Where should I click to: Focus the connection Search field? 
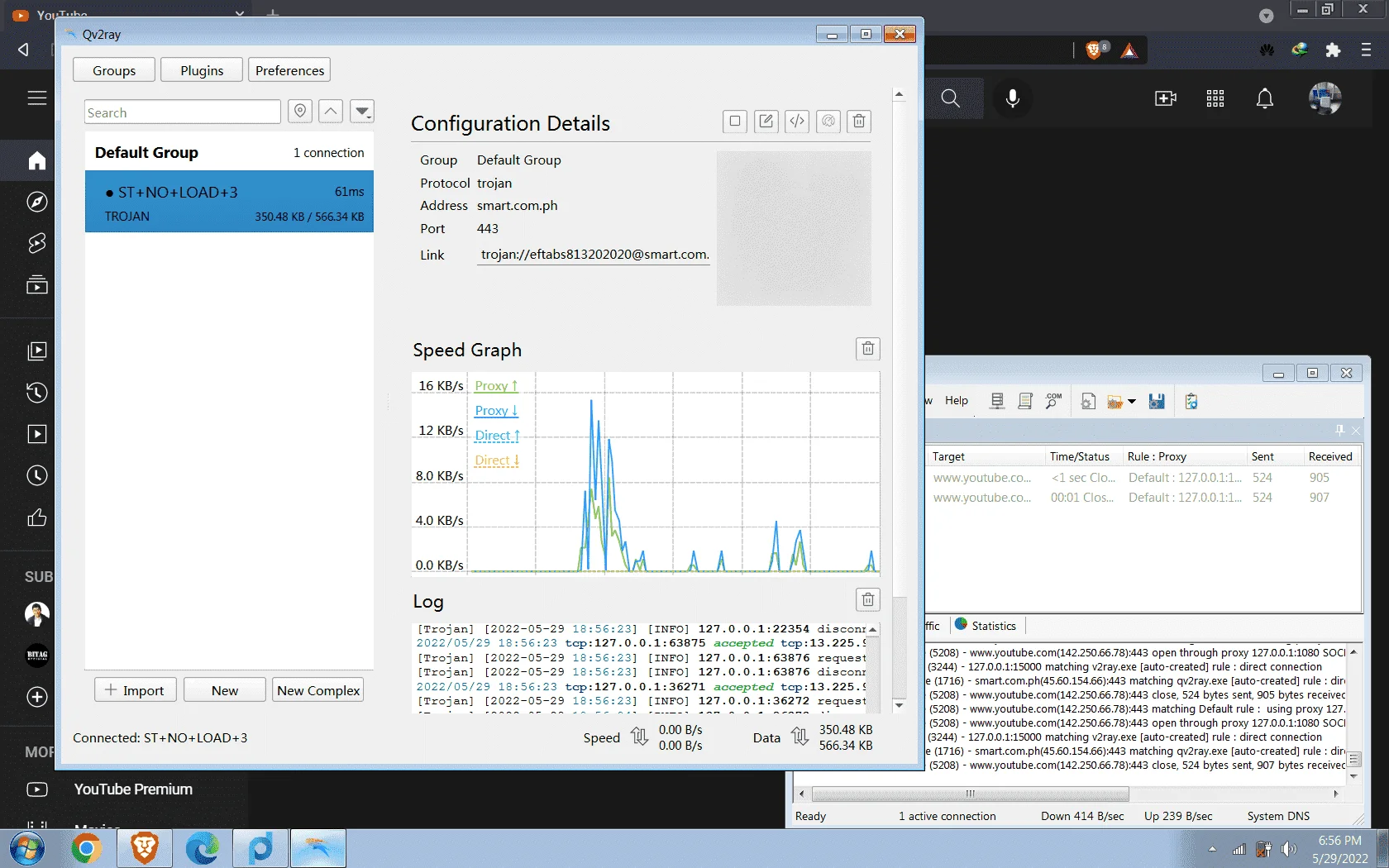(182, 112)
